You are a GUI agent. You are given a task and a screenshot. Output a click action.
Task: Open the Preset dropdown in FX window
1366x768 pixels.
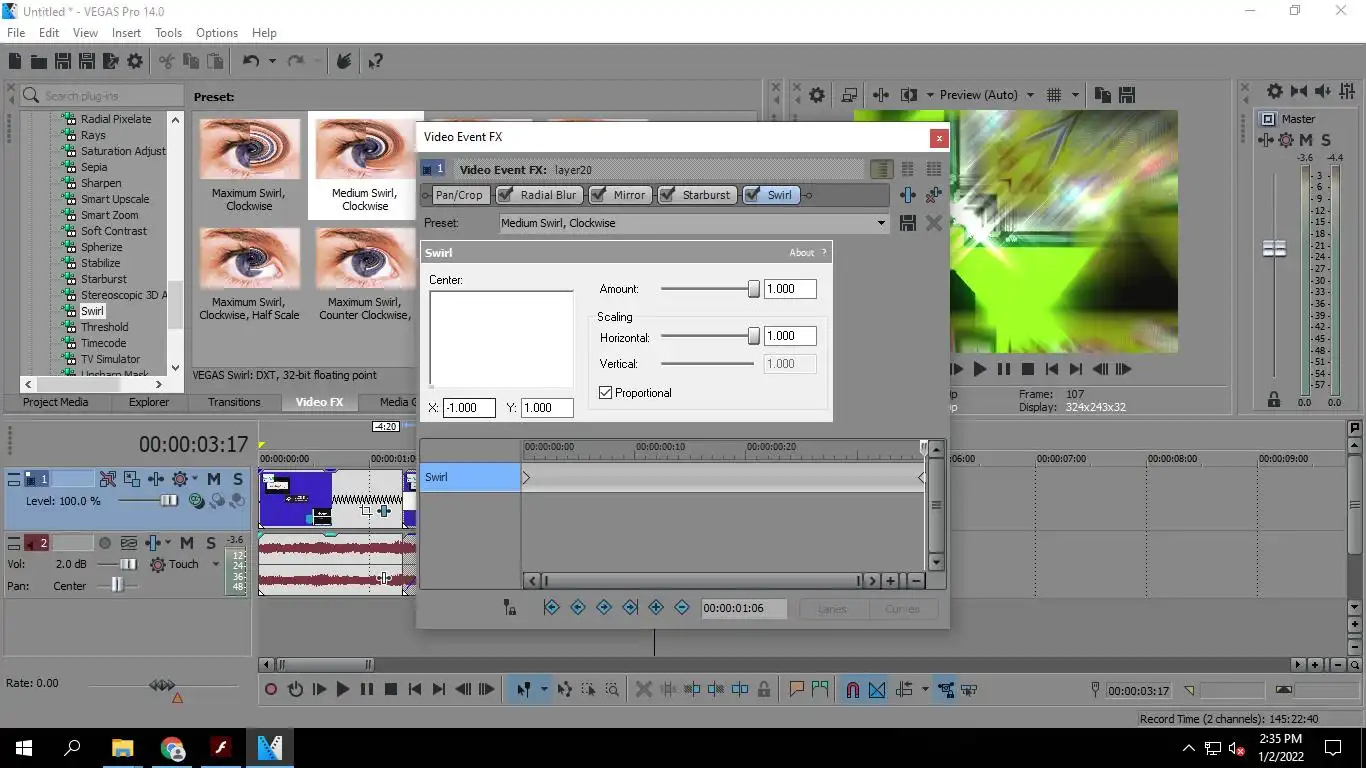click(x=881, y=223)
